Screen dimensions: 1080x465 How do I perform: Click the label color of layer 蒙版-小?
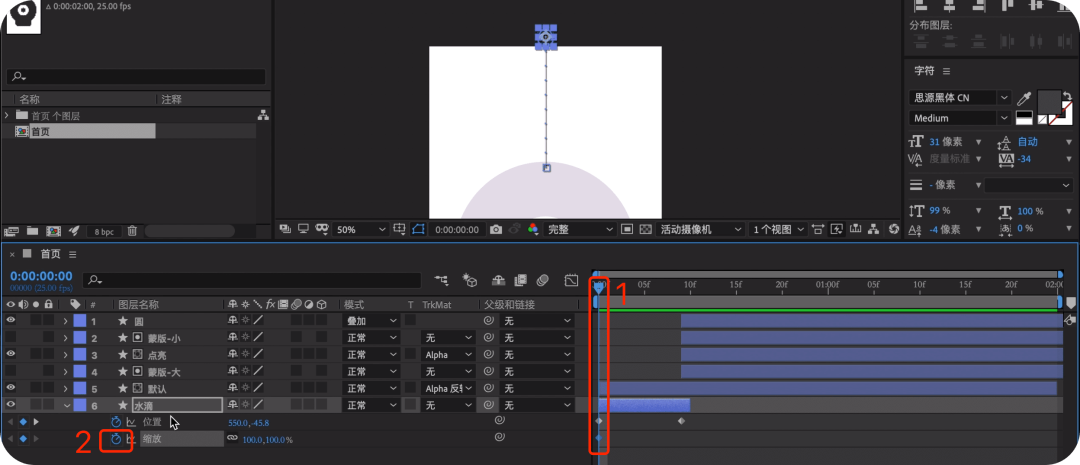point(80,338)
